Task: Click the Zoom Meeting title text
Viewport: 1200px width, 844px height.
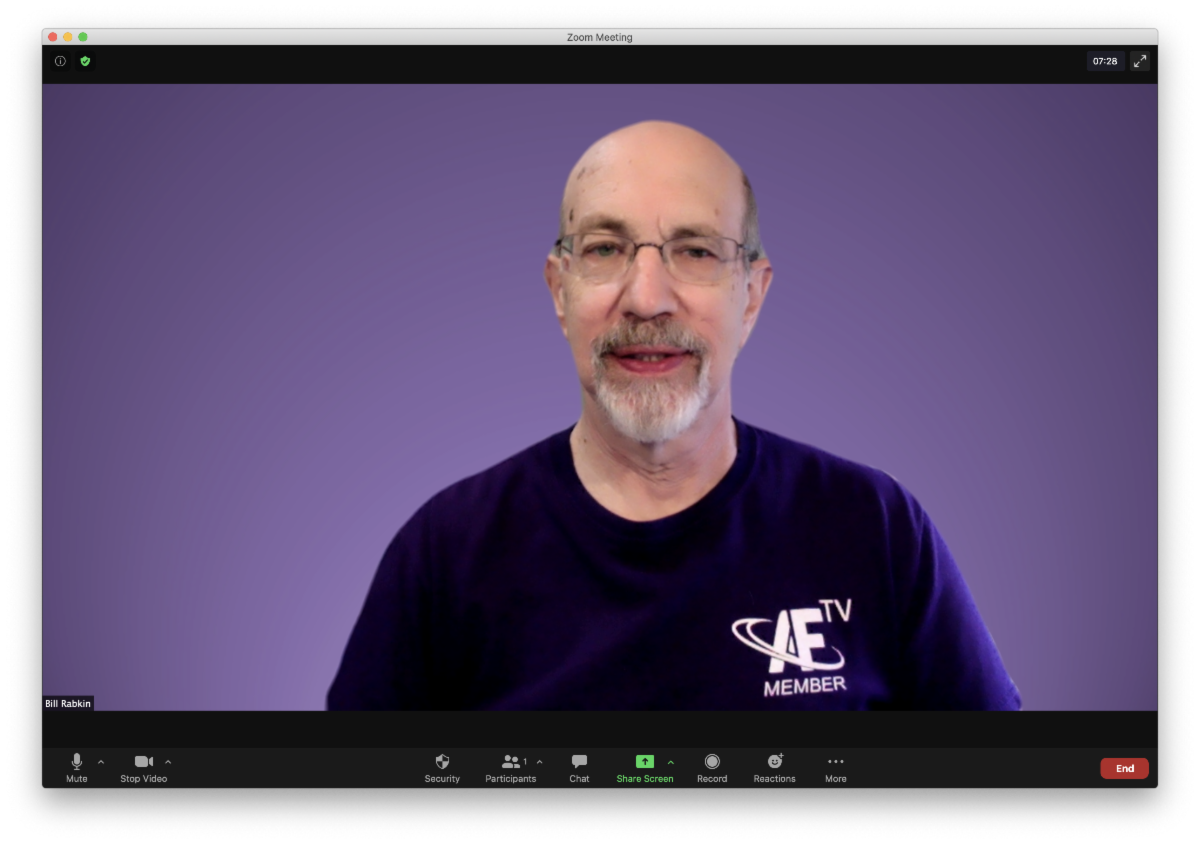Action: (600, 37)
